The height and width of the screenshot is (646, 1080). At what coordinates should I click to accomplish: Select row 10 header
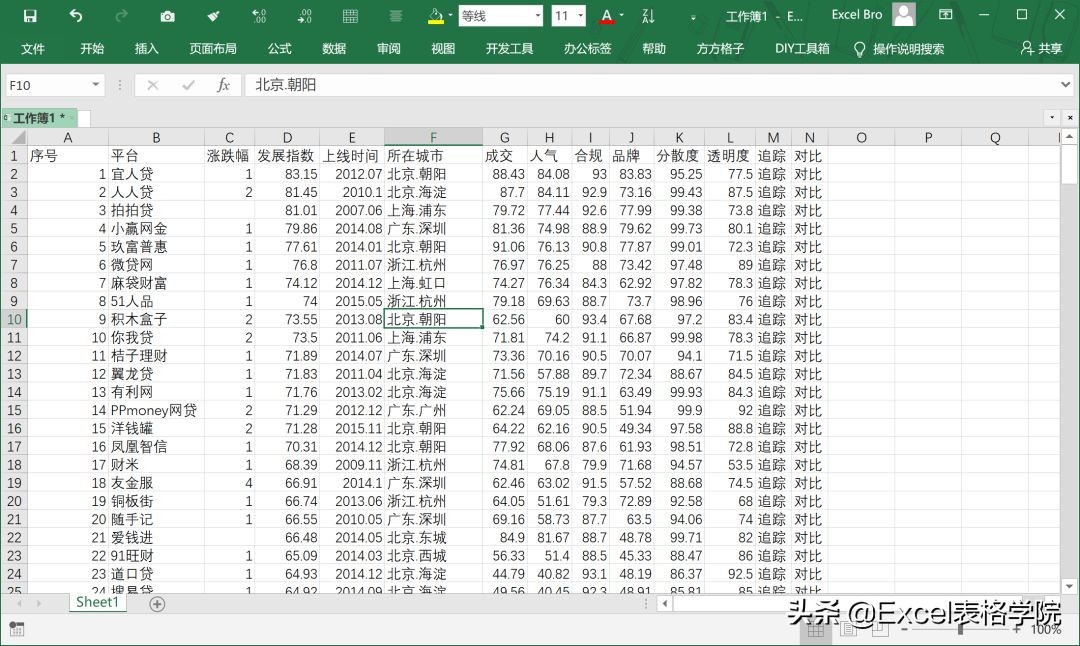(14, 320)
